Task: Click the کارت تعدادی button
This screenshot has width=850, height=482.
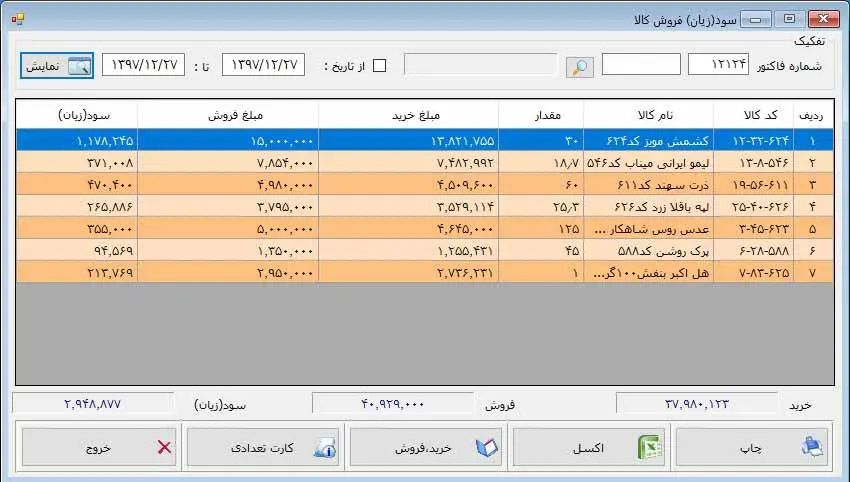Action: click(x=263, y=447)
